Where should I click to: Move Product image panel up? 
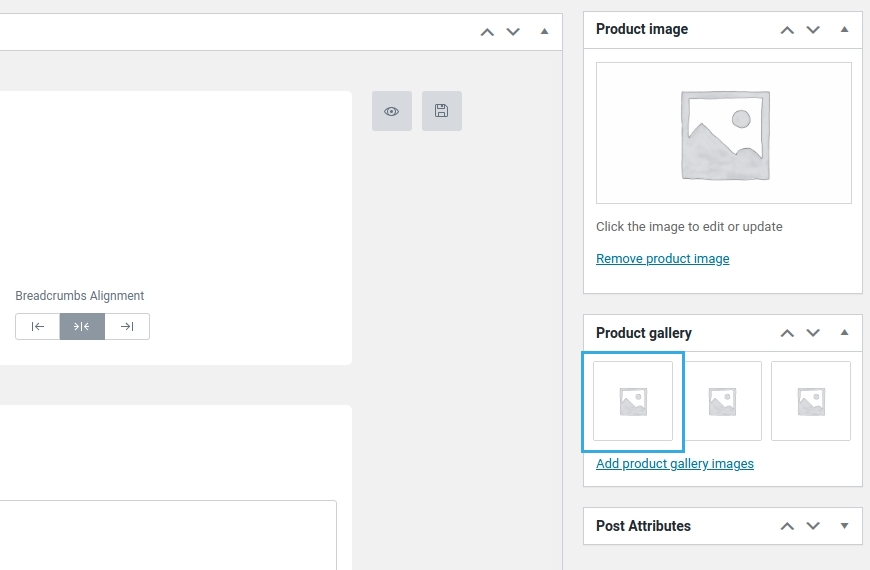click(787, 30)
